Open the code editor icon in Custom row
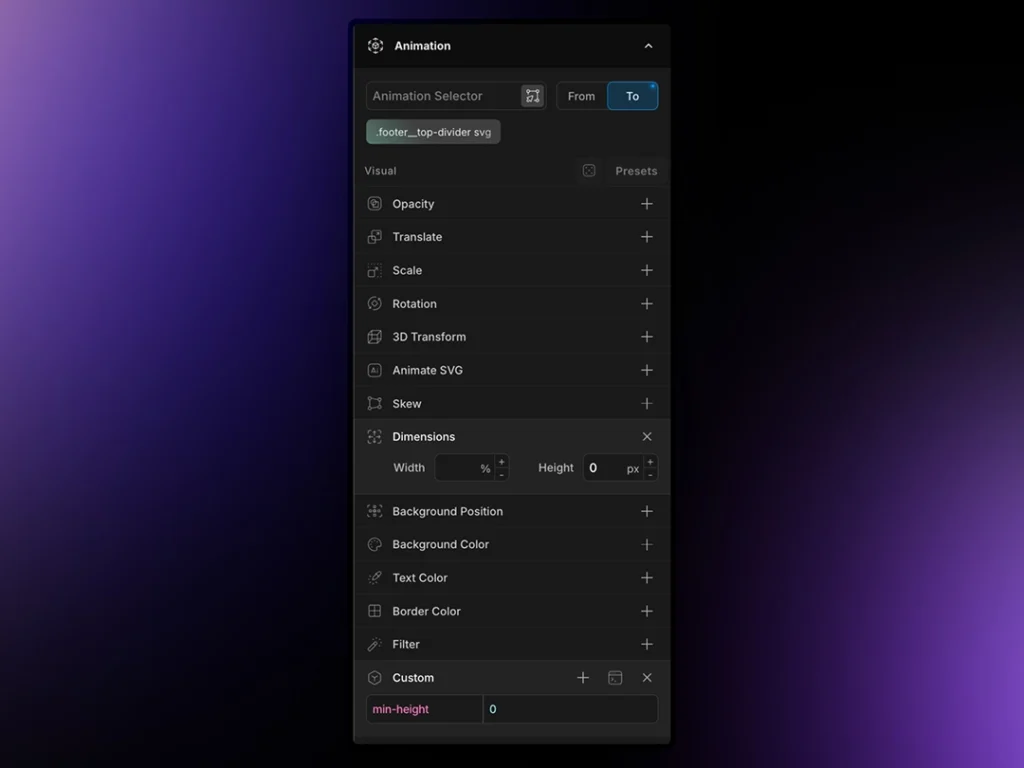This screenshot has height=768, width=1024. coord(615,678)
